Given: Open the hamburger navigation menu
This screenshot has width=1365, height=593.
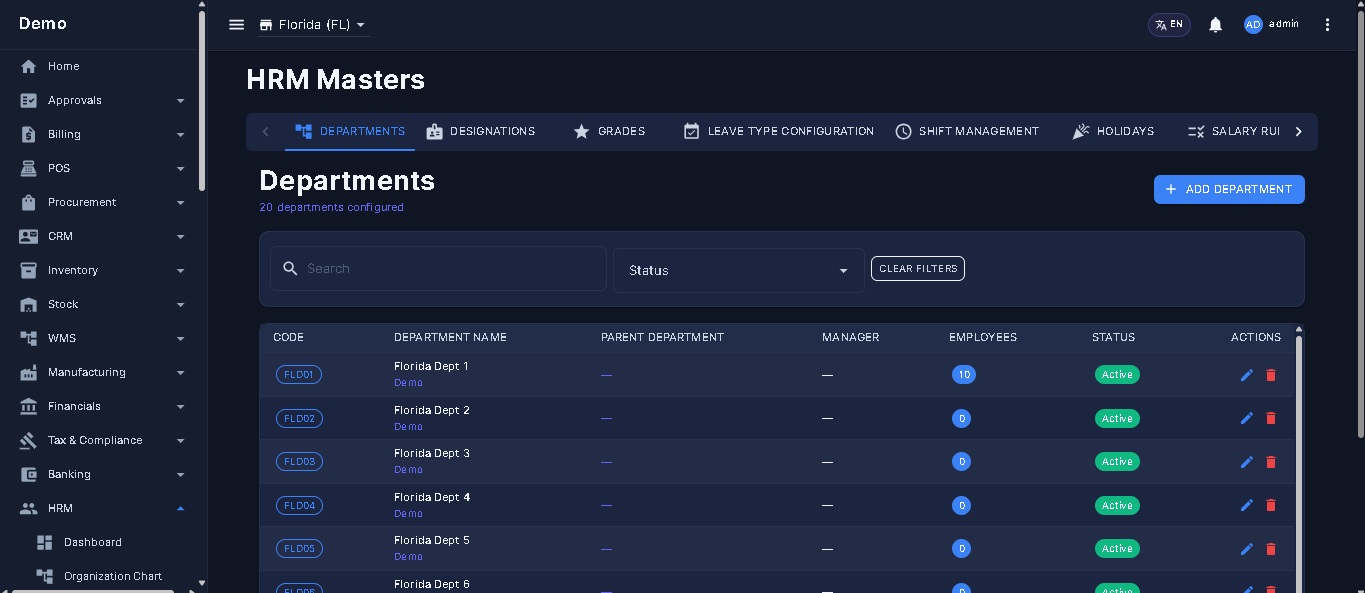Looking at the screenshot, I should tap(237, 25).
